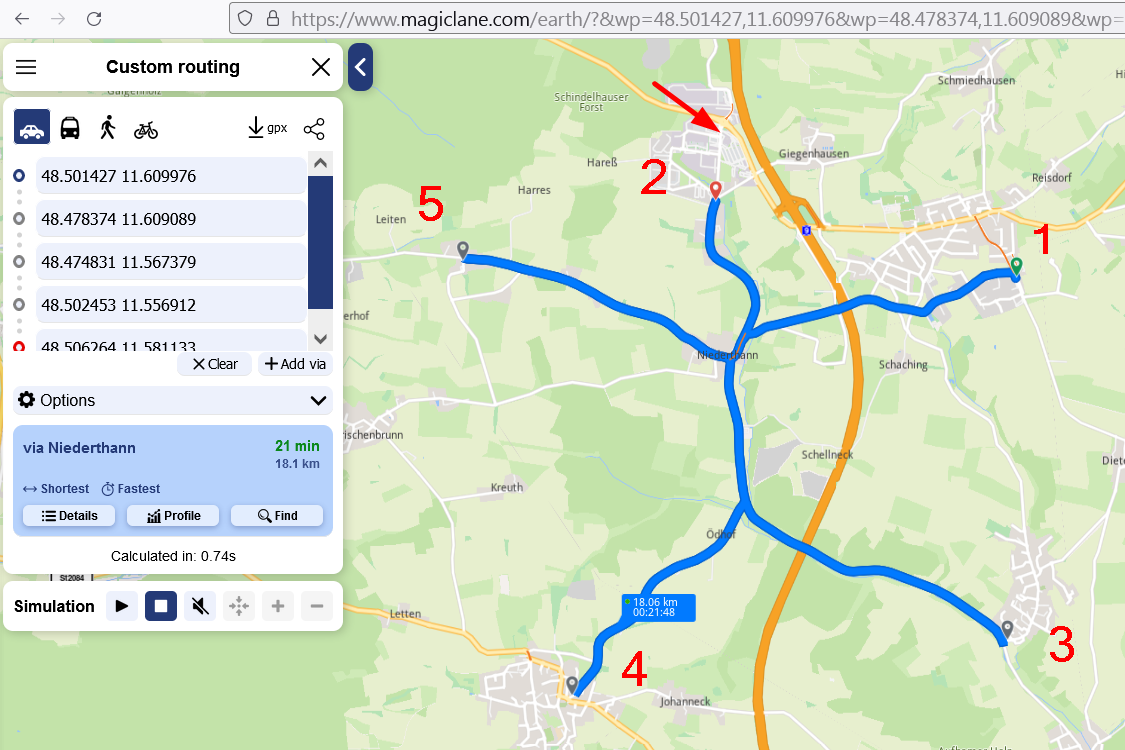Image resolution: width=1125 pixels, height=750 pixels.
Task: Click the 21 min duration text
Action: click(297, 446)
